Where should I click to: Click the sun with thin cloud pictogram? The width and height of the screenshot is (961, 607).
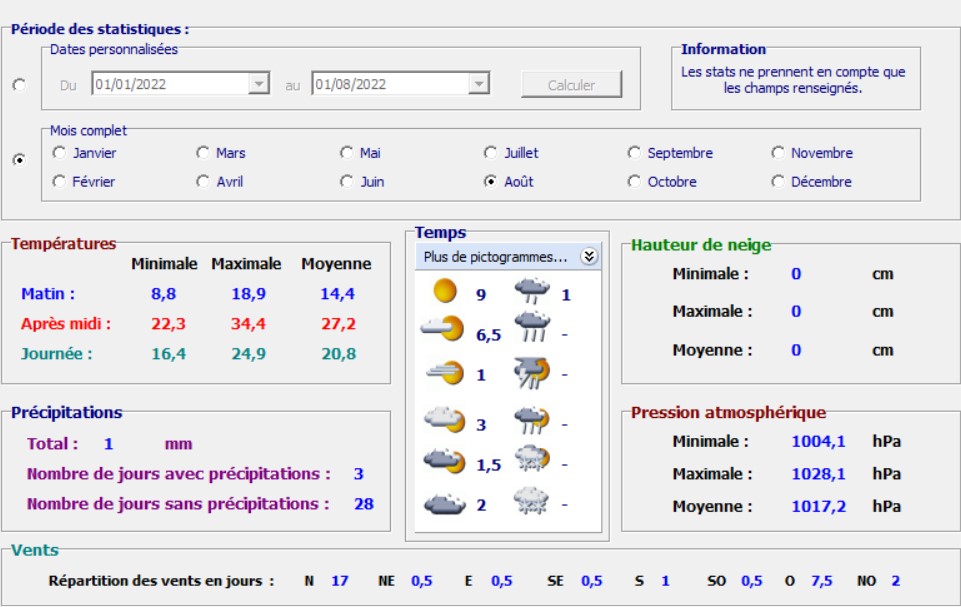click(x=443, y=329)
